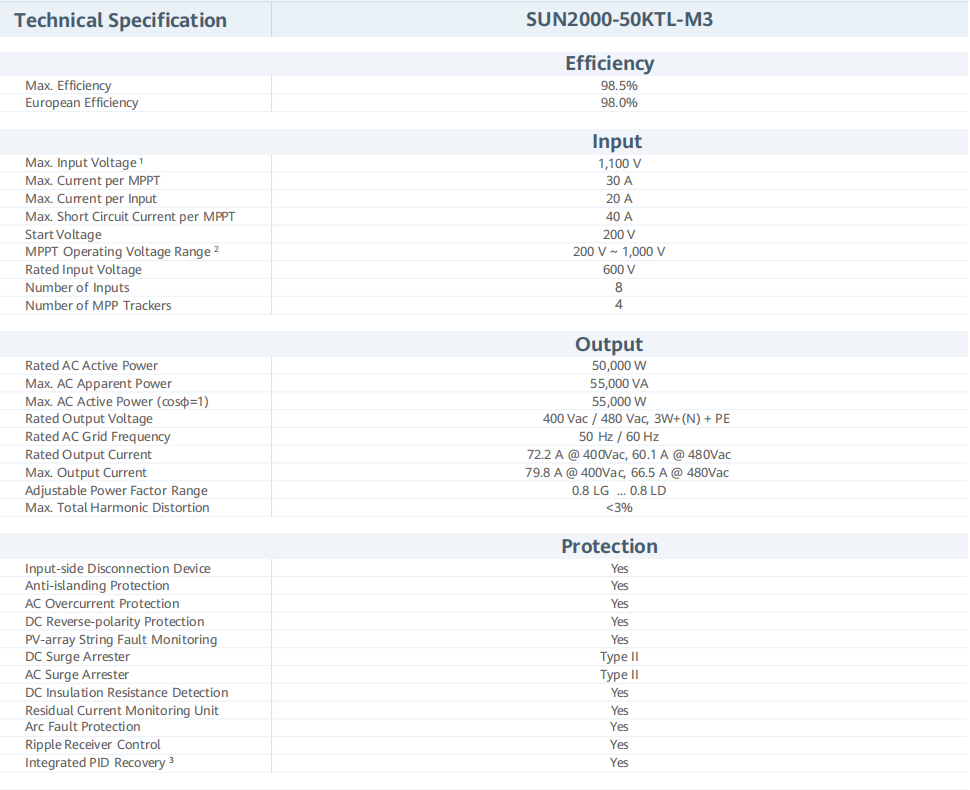The image size is (970, 790).
Task: Click the value 8 for inputs
Action: coord(619,287)
